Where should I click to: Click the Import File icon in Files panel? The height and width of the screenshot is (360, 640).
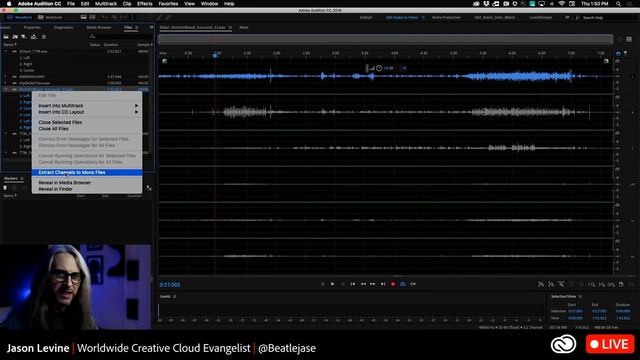coord(15,37)
